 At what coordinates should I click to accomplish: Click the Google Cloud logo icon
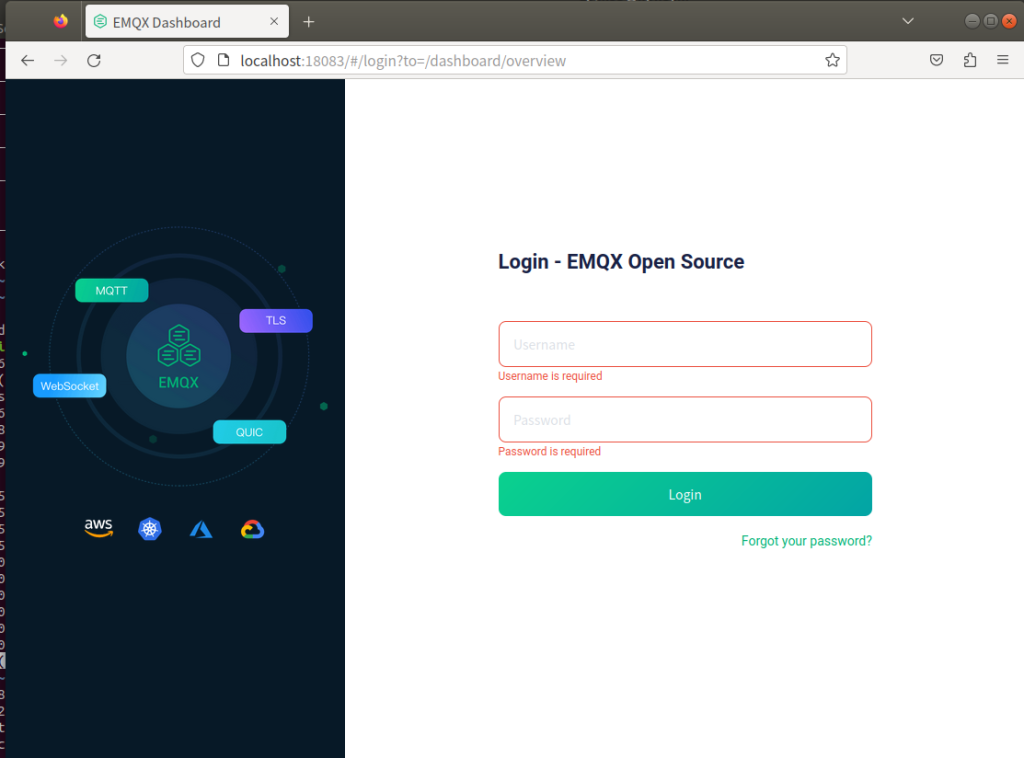(252, 529)
